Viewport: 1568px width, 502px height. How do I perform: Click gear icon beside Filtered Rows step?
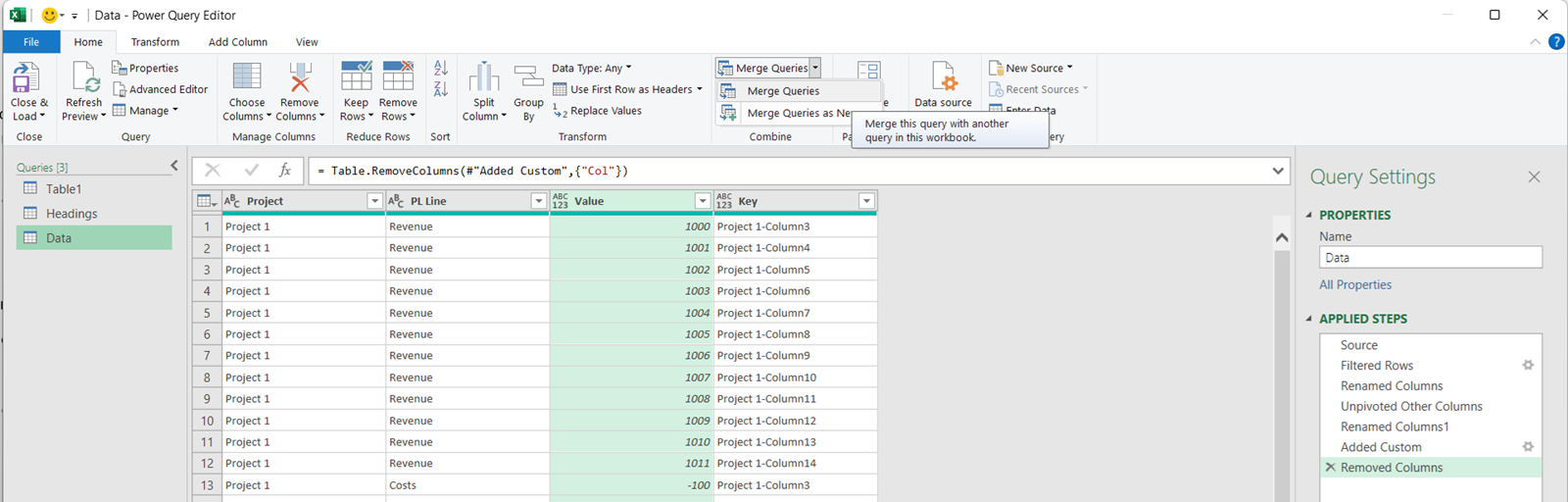pos(1527,366)
